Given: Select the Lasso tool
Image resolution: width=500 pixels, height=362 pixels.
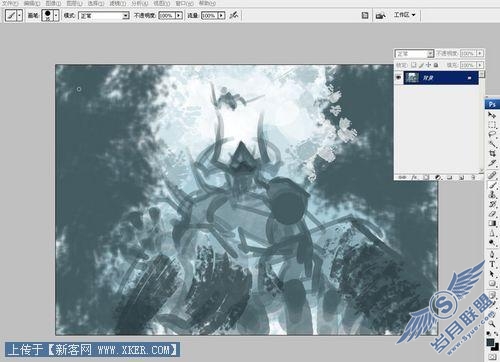Looking at the screenshot, I should [x=492, y=134].
